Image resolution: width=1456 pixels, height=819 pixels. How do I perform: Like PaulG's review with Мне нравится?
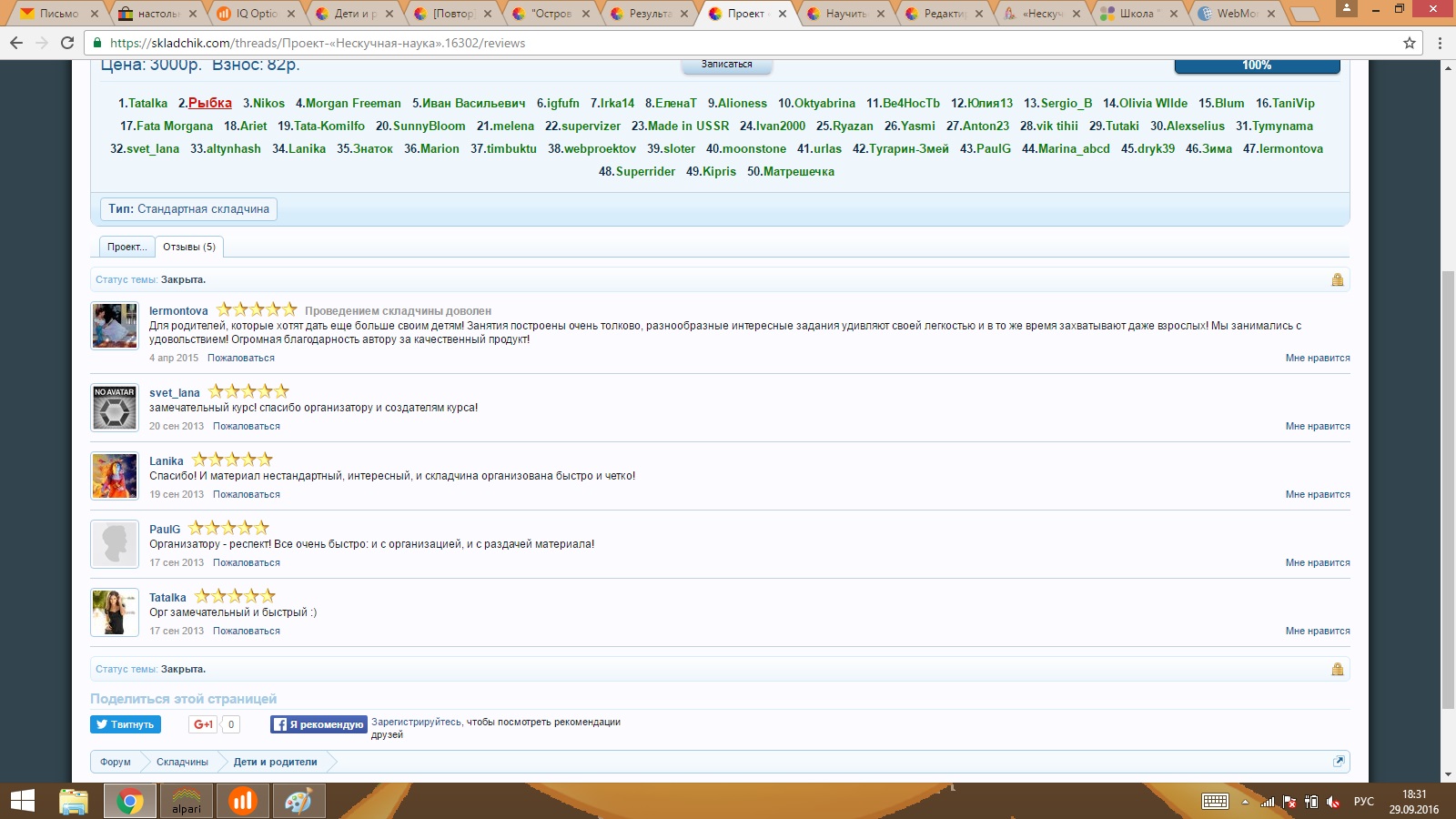1318,562
